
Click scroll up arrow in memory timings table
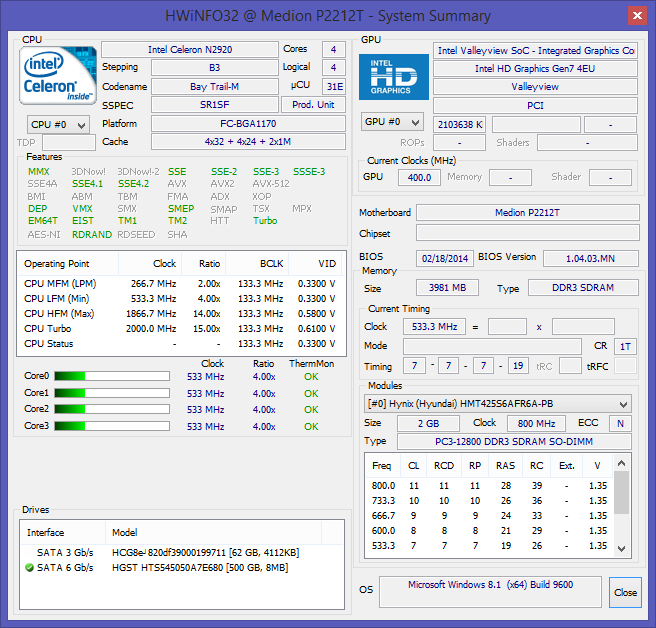(x=622, y=463)
